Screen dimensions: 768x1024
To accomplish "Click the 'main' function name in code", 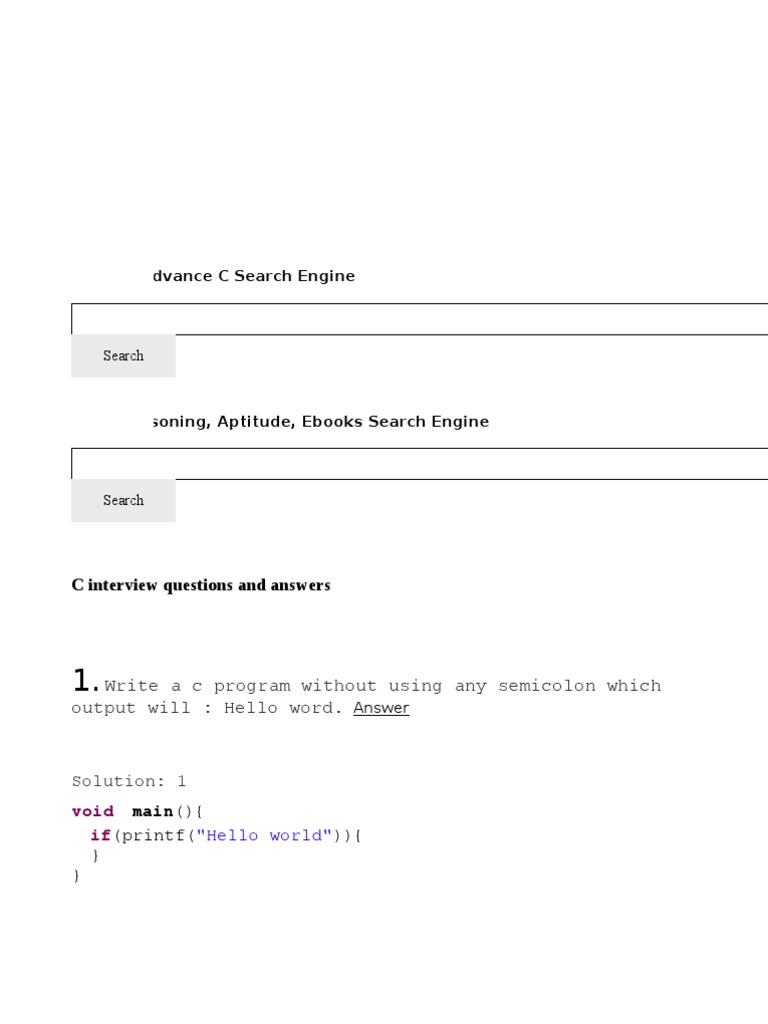I will (x=152, y=811).
